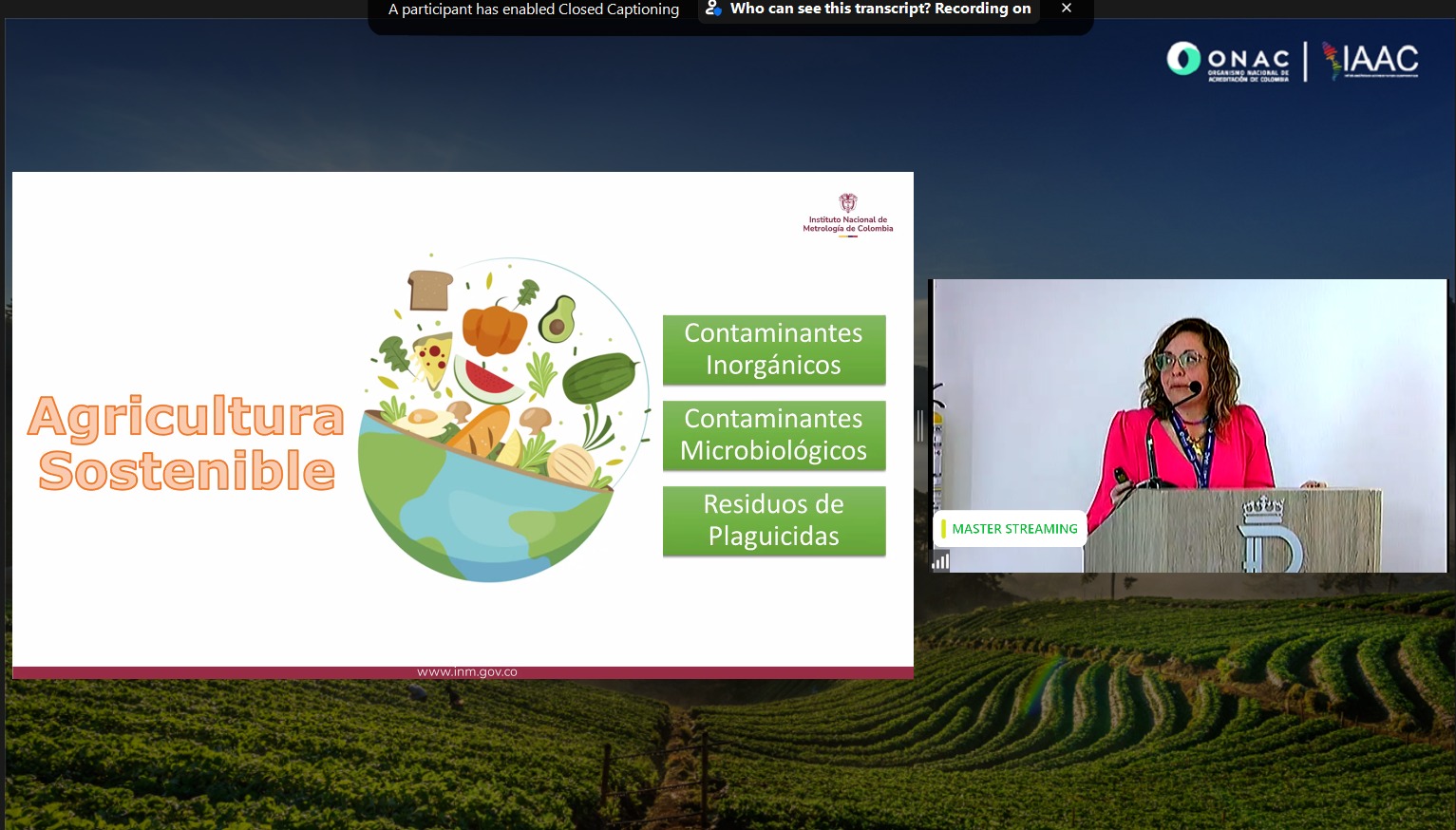Click the divider handle between slide and video

click(919, 425)
